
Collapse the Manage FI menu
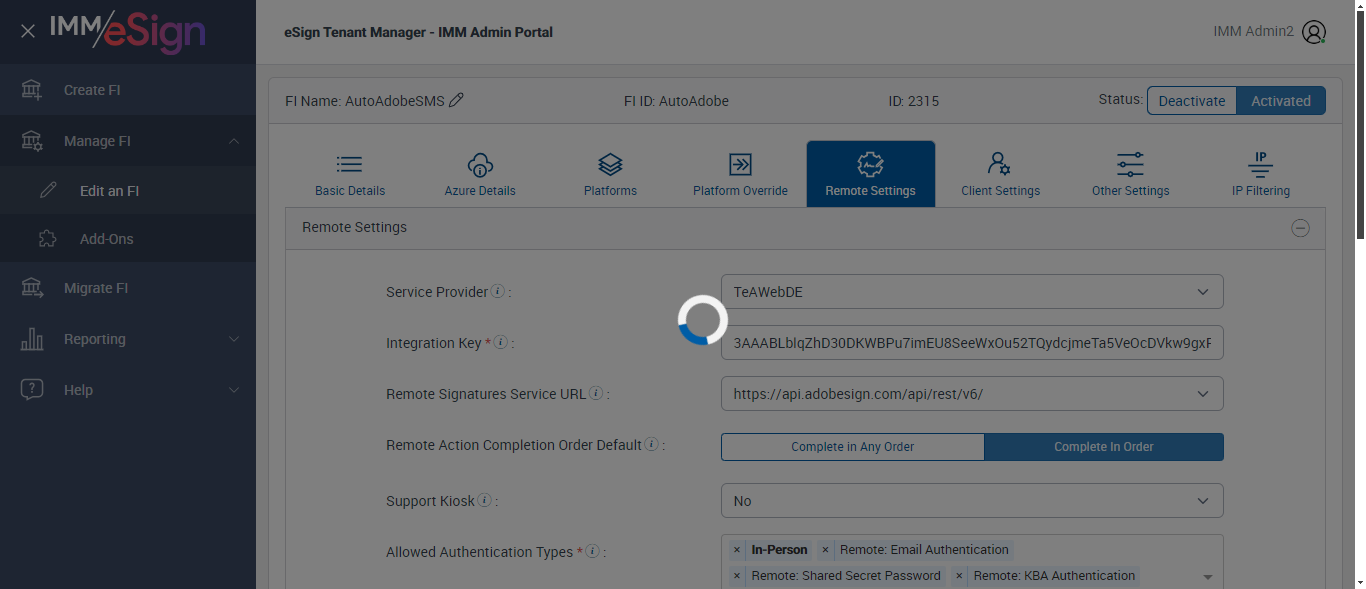[x=234, y=141]
